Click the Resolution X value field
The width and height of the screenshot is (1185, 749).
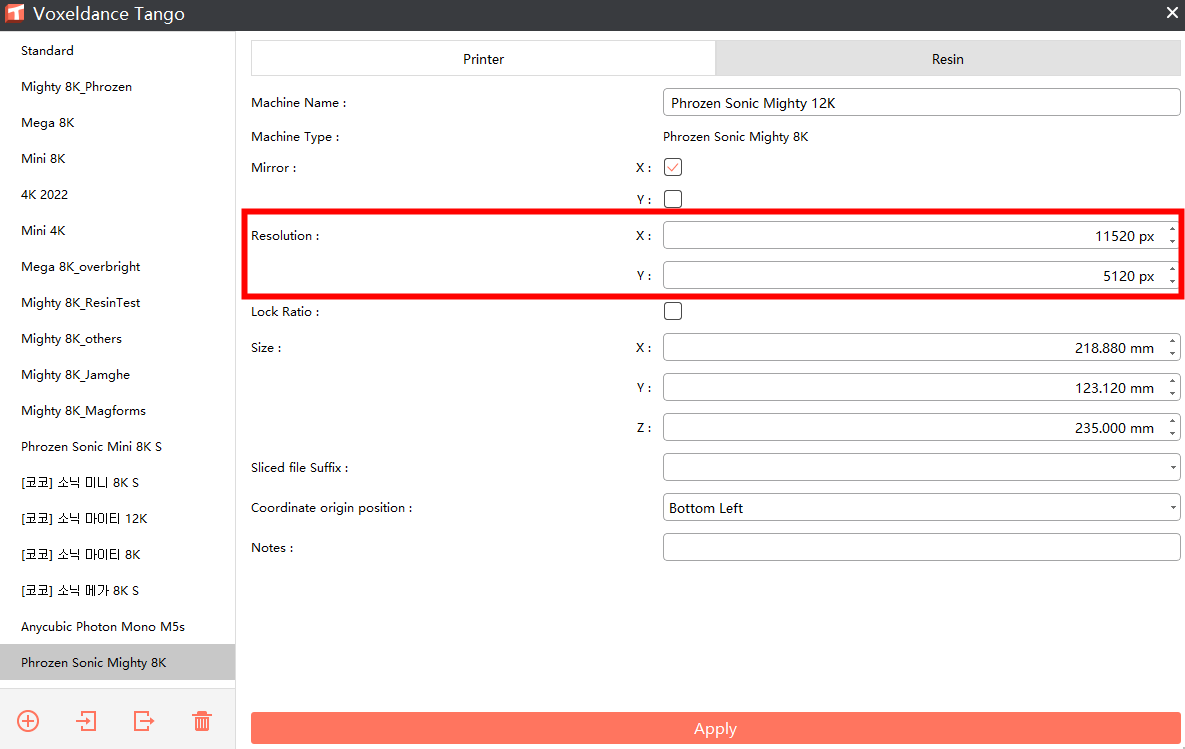click(910, 236)
